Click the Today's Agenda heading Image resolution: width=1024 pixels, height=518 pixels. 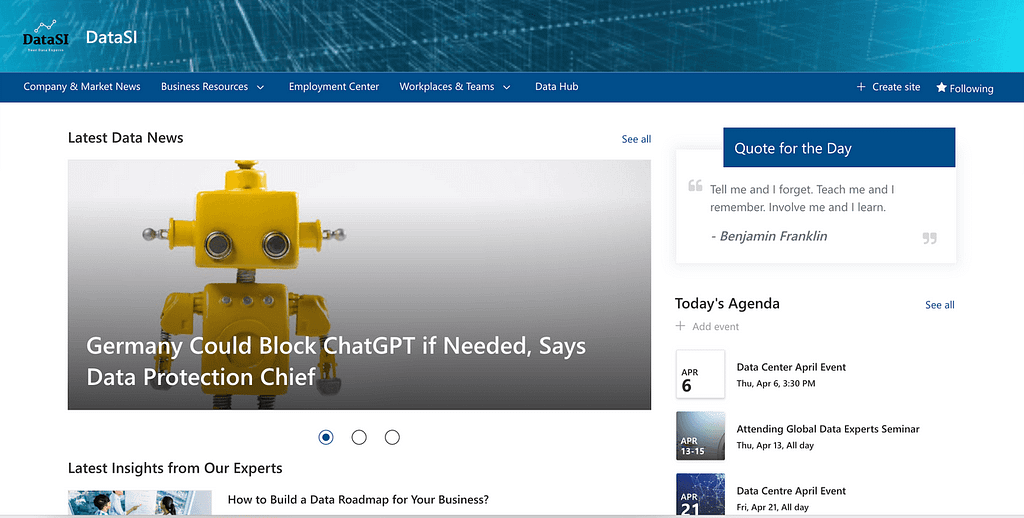[727, 304]
